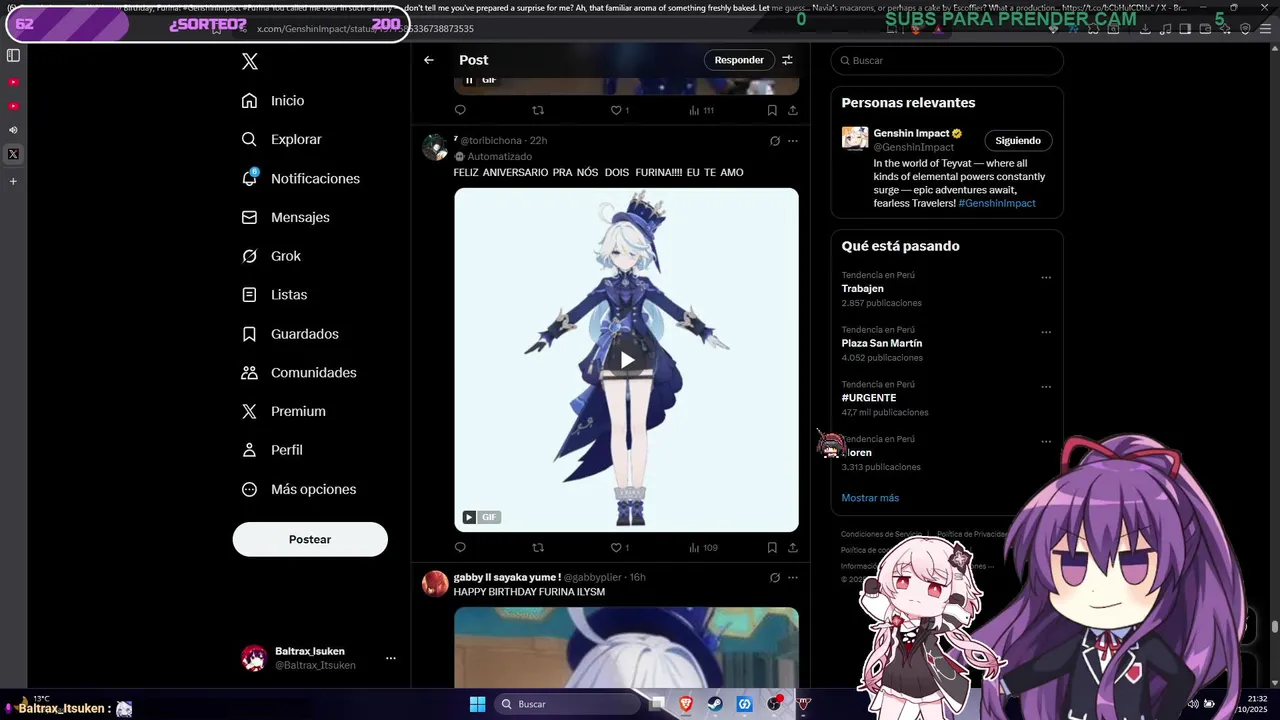Open Grok in the sidebar

tap(272, 257)
